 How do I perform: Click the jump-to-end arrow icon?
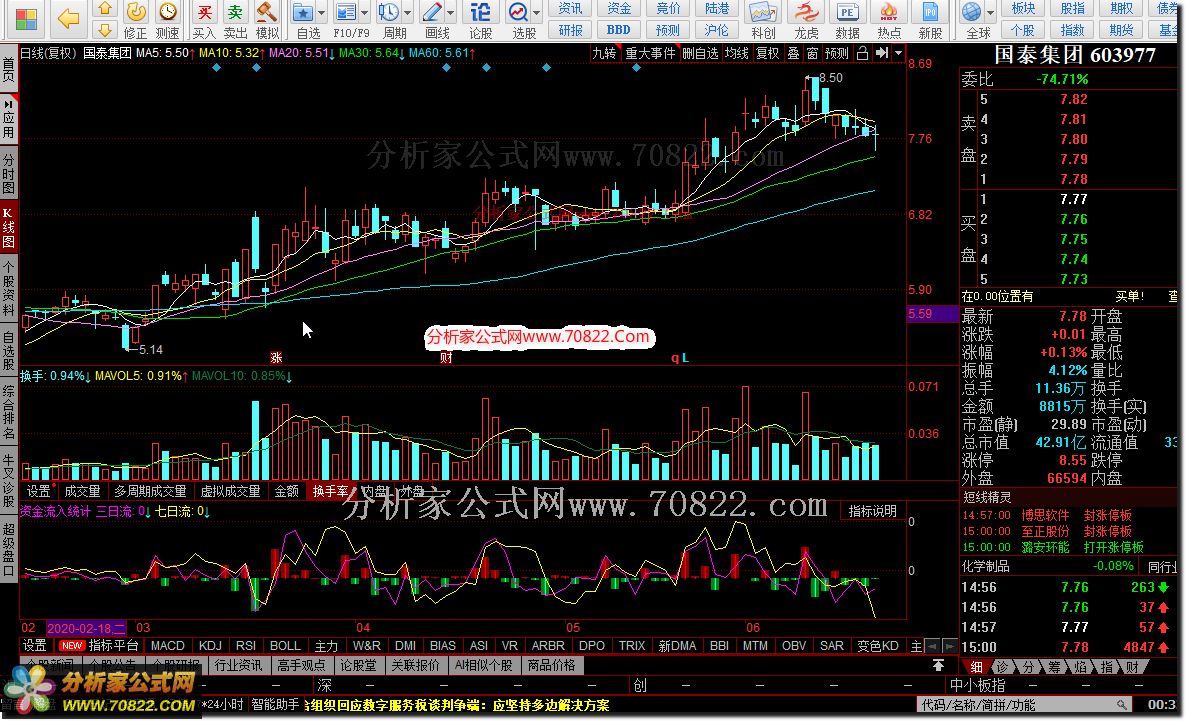coord(881,53)
